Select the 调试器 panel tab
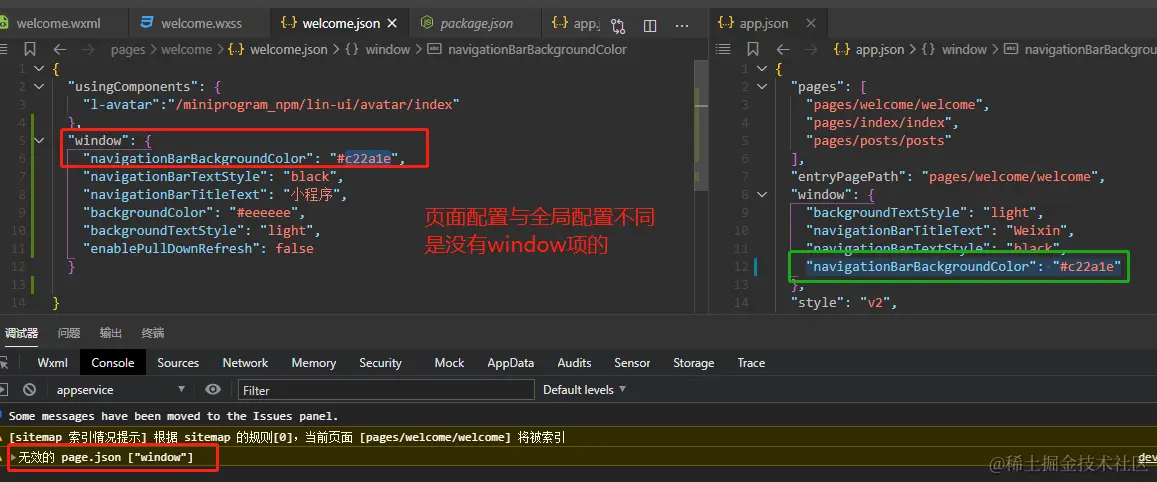 21,333
